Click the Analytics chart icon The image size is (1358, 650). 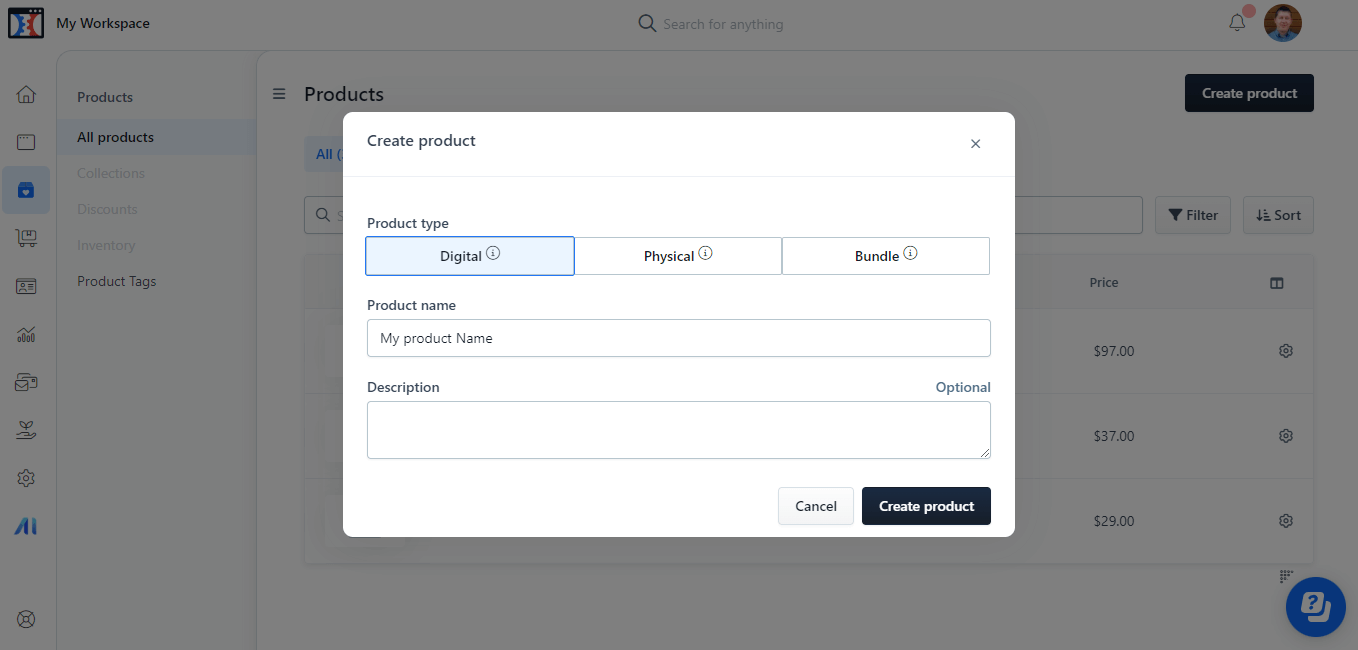(x=26, y=333)
